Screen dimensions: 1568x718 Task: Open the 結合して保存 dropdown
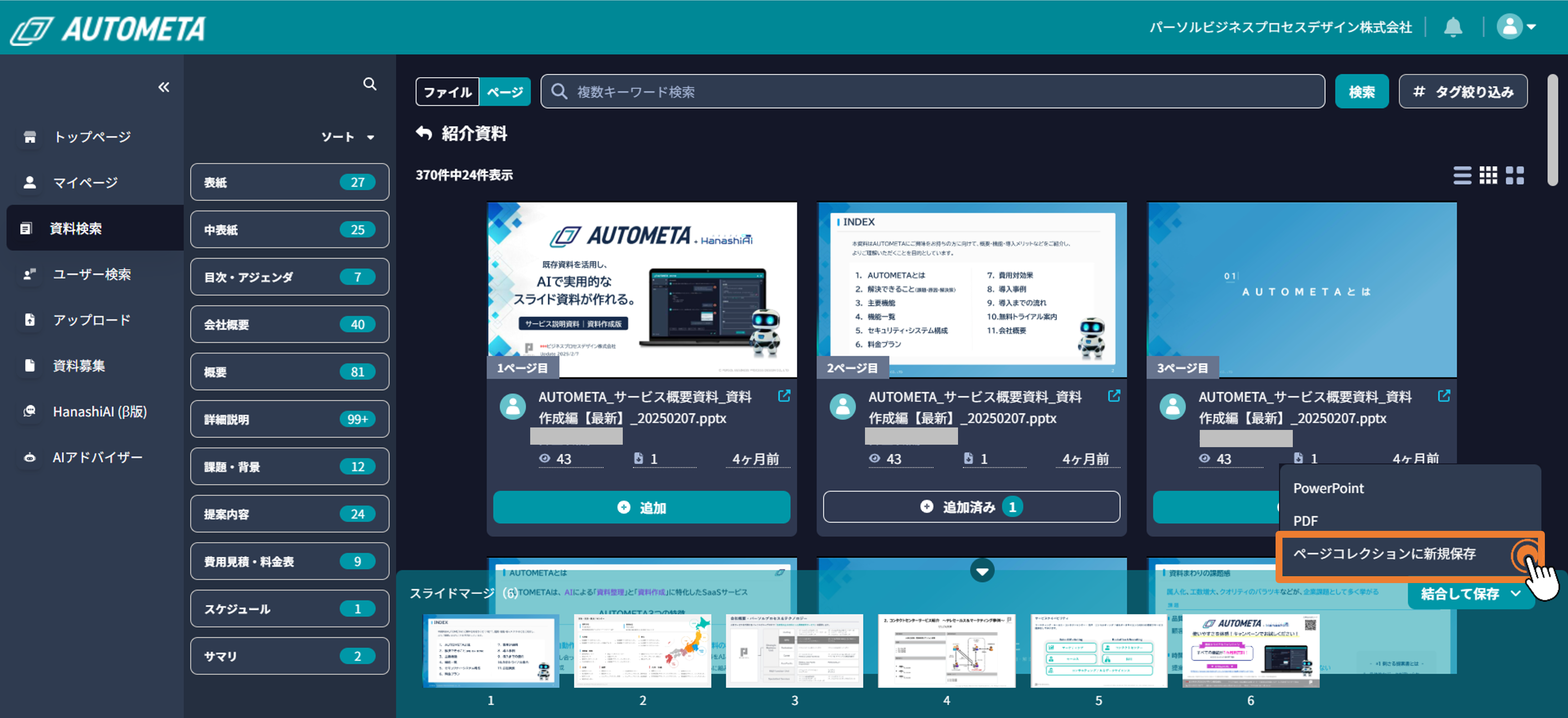pyautogui.click(x=1471, y=594)
